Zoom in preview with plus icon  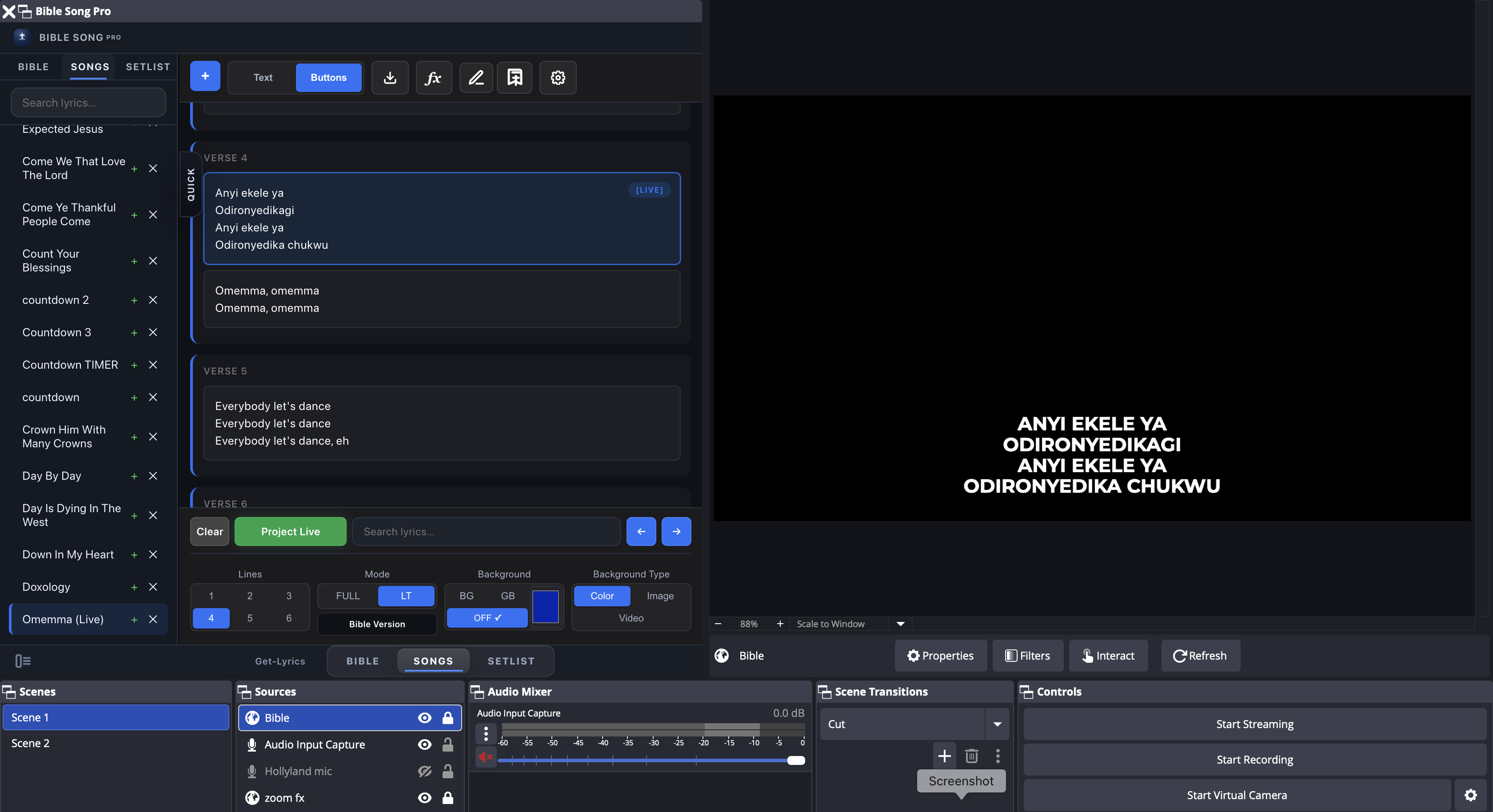pyautogui.click(x=780, y=624)
